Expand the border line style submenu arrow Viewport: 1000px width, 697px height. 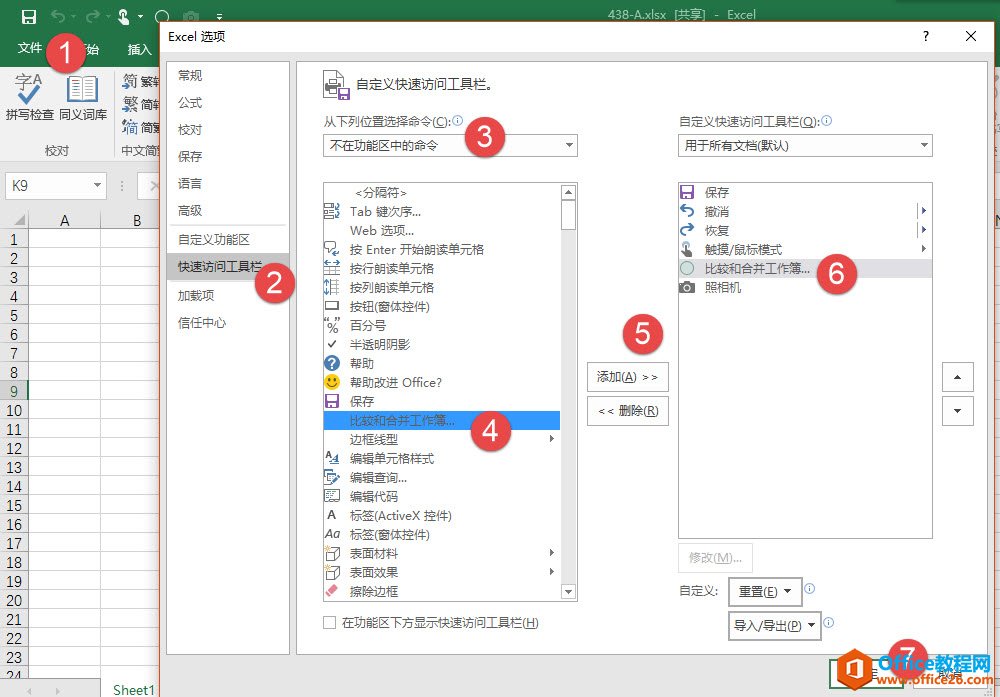coord(552,439)
